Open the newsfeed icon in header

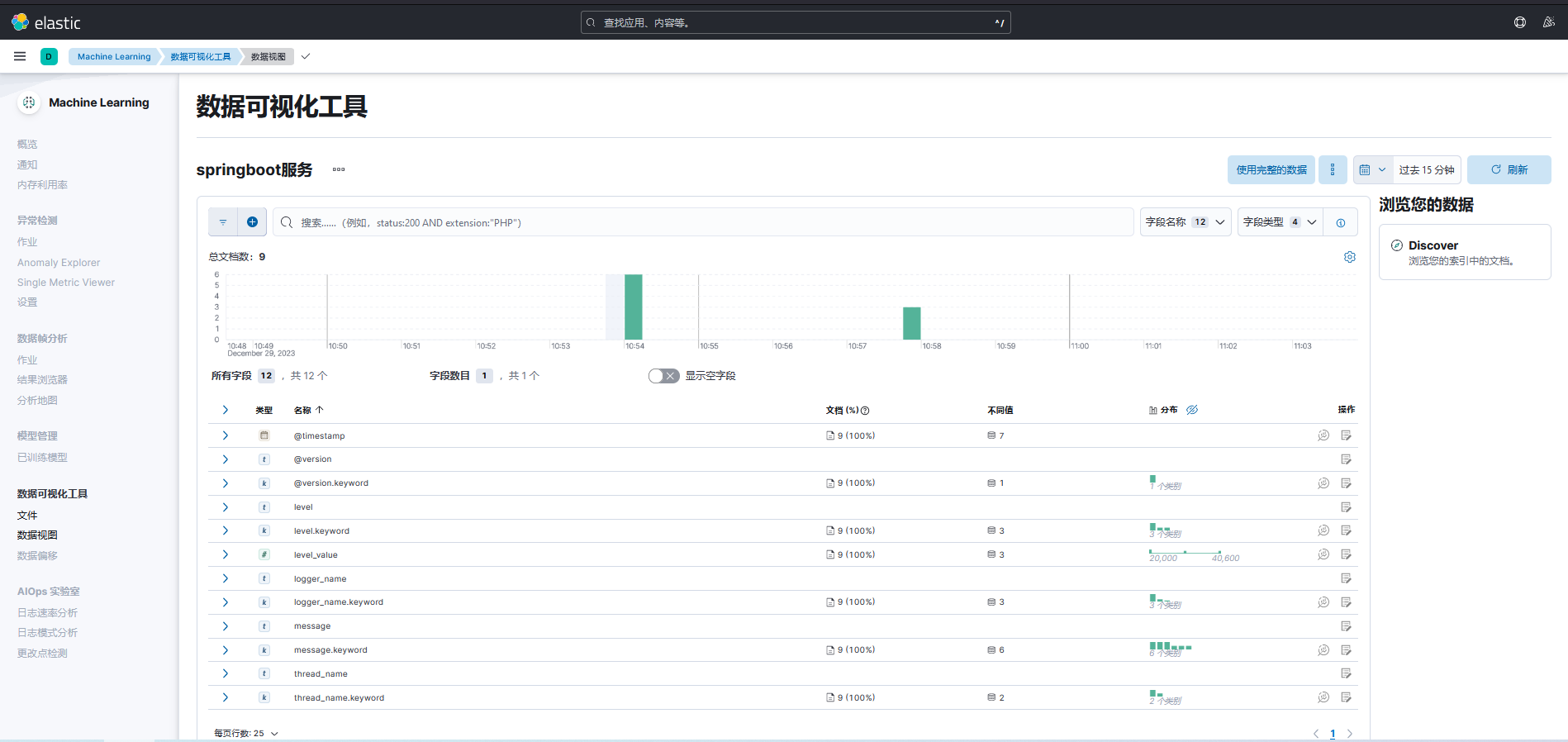[1548, 22]
